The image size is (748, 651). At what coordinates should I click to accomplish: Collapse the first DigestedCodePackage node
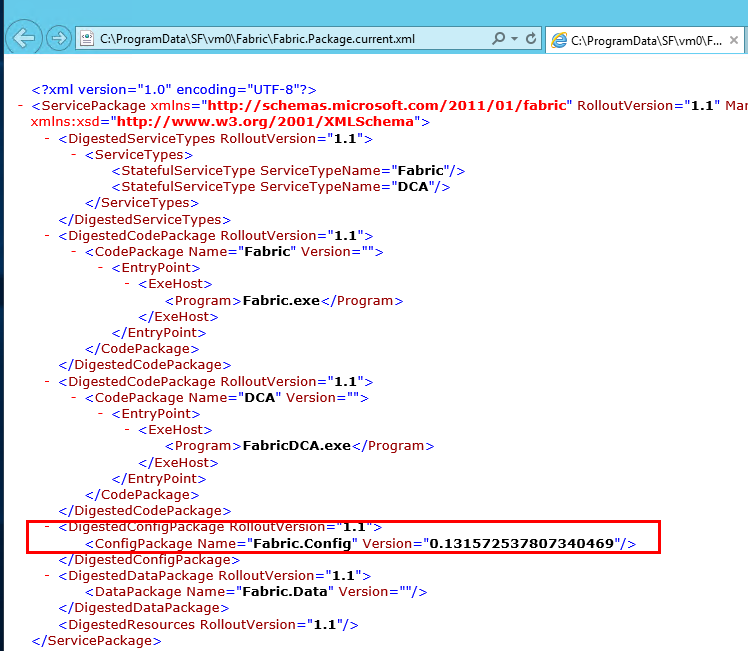(x=47, y=236)
